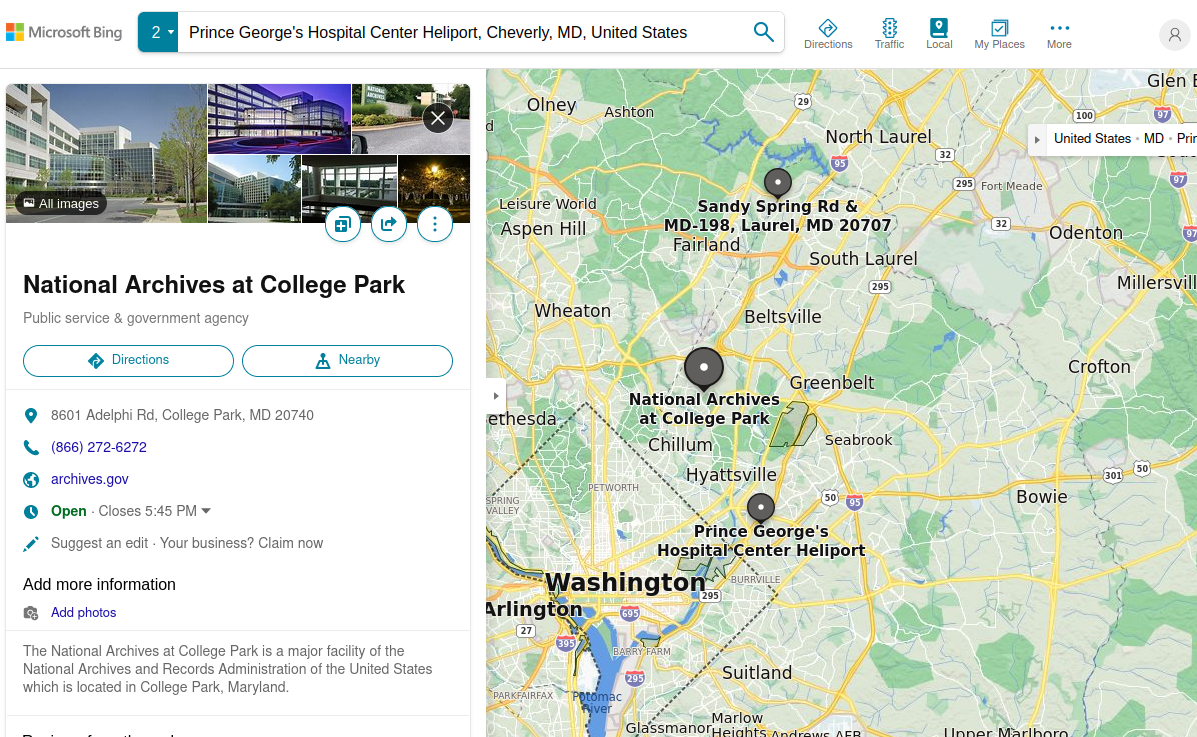Click Prince George's Hospital Heliport pin
Image resolution: width=1197 pixels, height=737 pixels.
tap(760, 507)
